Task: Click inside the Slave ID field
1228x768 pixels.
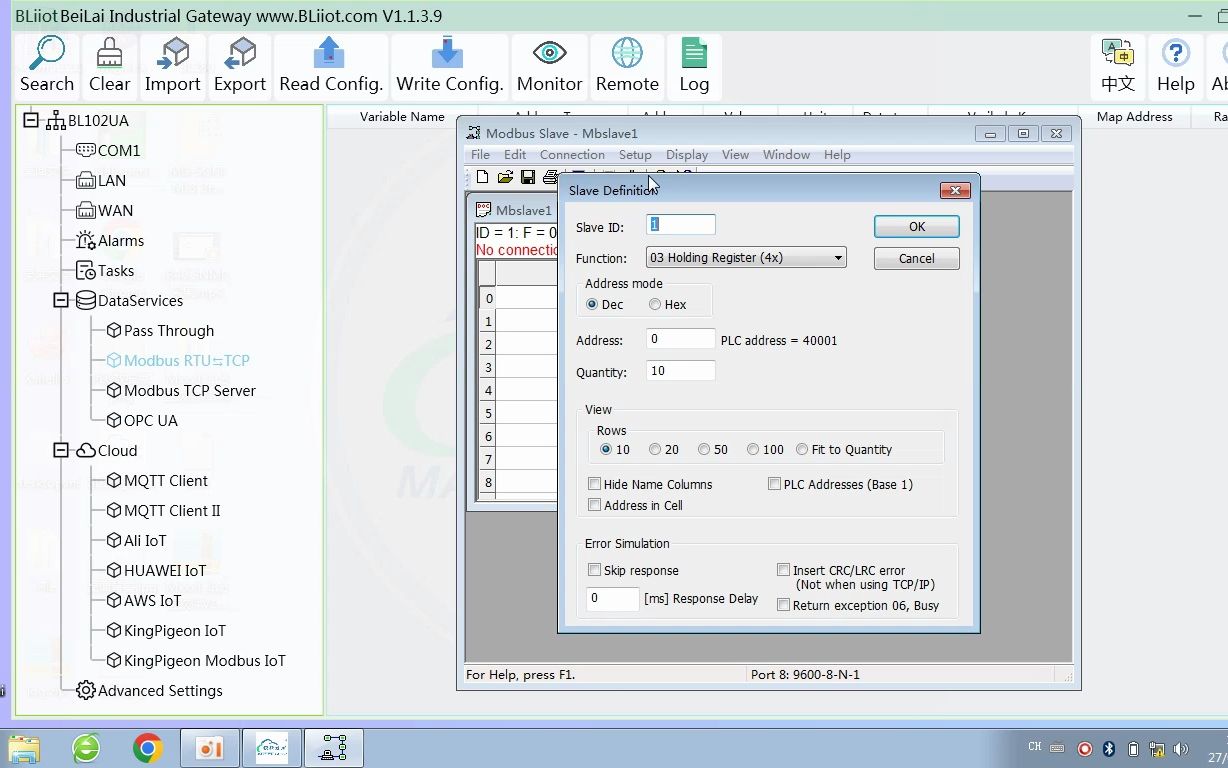Action: click(x=681, y=224)
